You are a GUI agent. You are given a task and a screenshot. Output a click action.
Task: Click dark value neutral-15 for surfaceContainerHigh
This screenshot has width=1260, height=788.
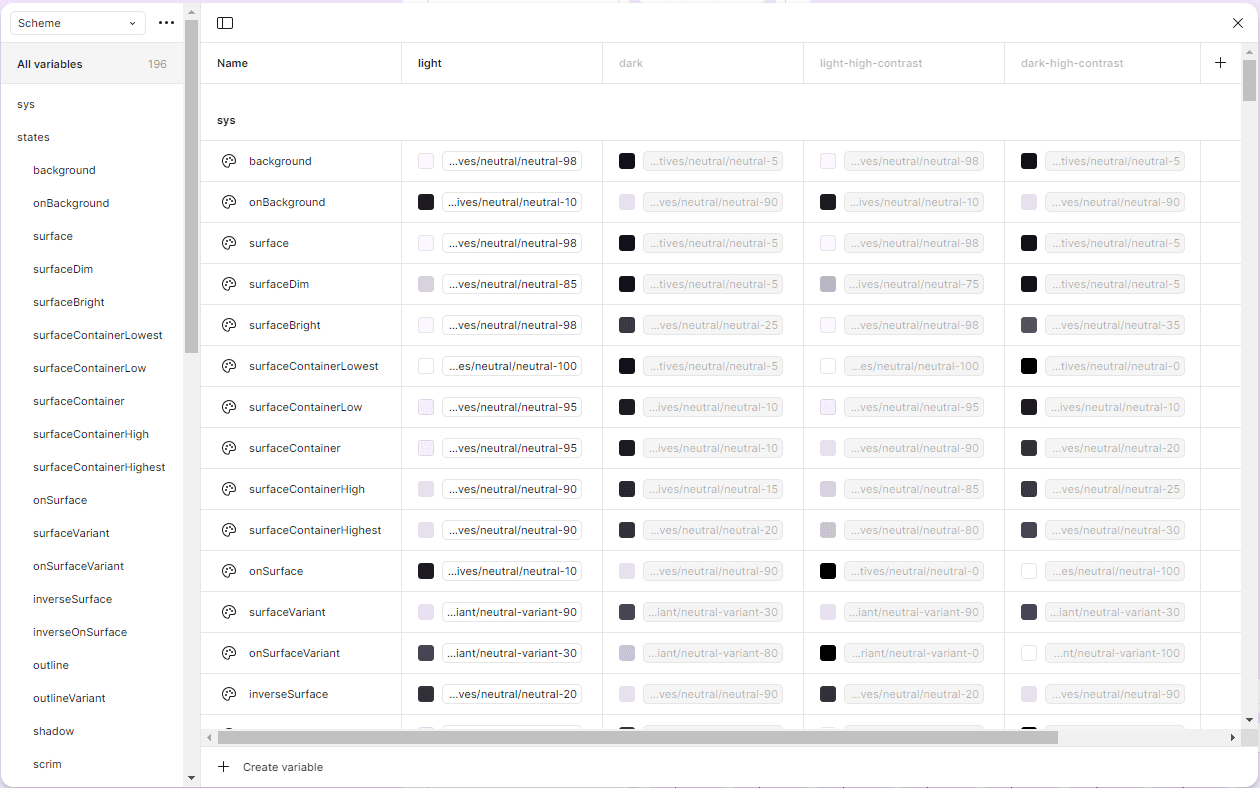713,489
